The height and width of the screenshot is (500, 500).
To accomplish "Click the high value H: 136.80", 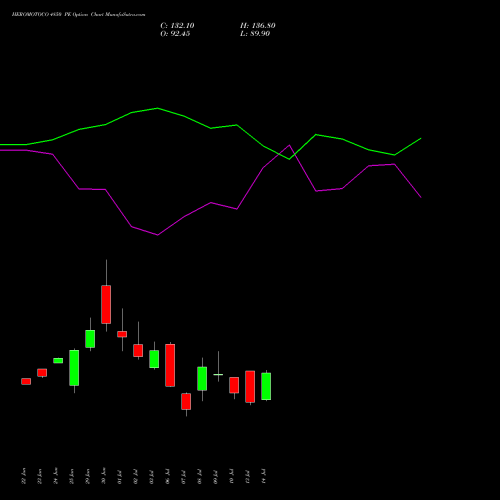I will click(258, 26).
